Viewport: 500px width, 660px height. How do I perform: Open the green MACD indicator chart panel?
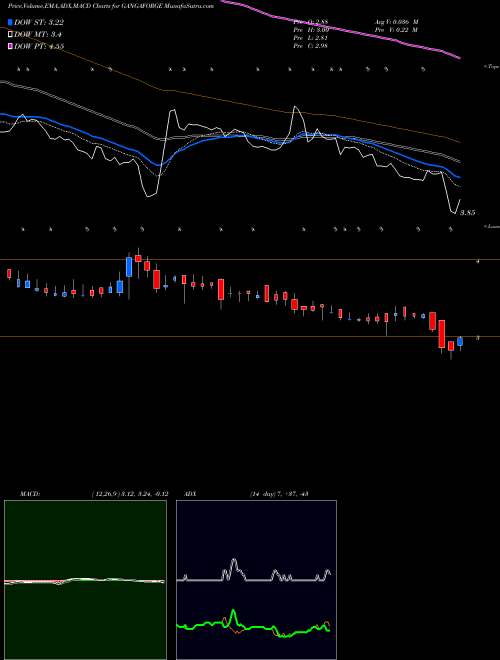click(85, 580)
